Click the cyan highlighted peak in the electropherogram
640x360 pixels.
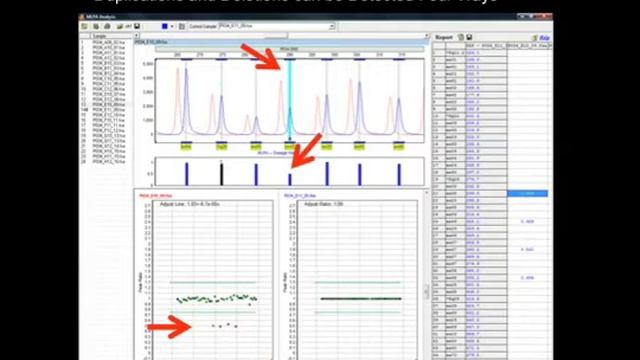(x=290, y=100)
